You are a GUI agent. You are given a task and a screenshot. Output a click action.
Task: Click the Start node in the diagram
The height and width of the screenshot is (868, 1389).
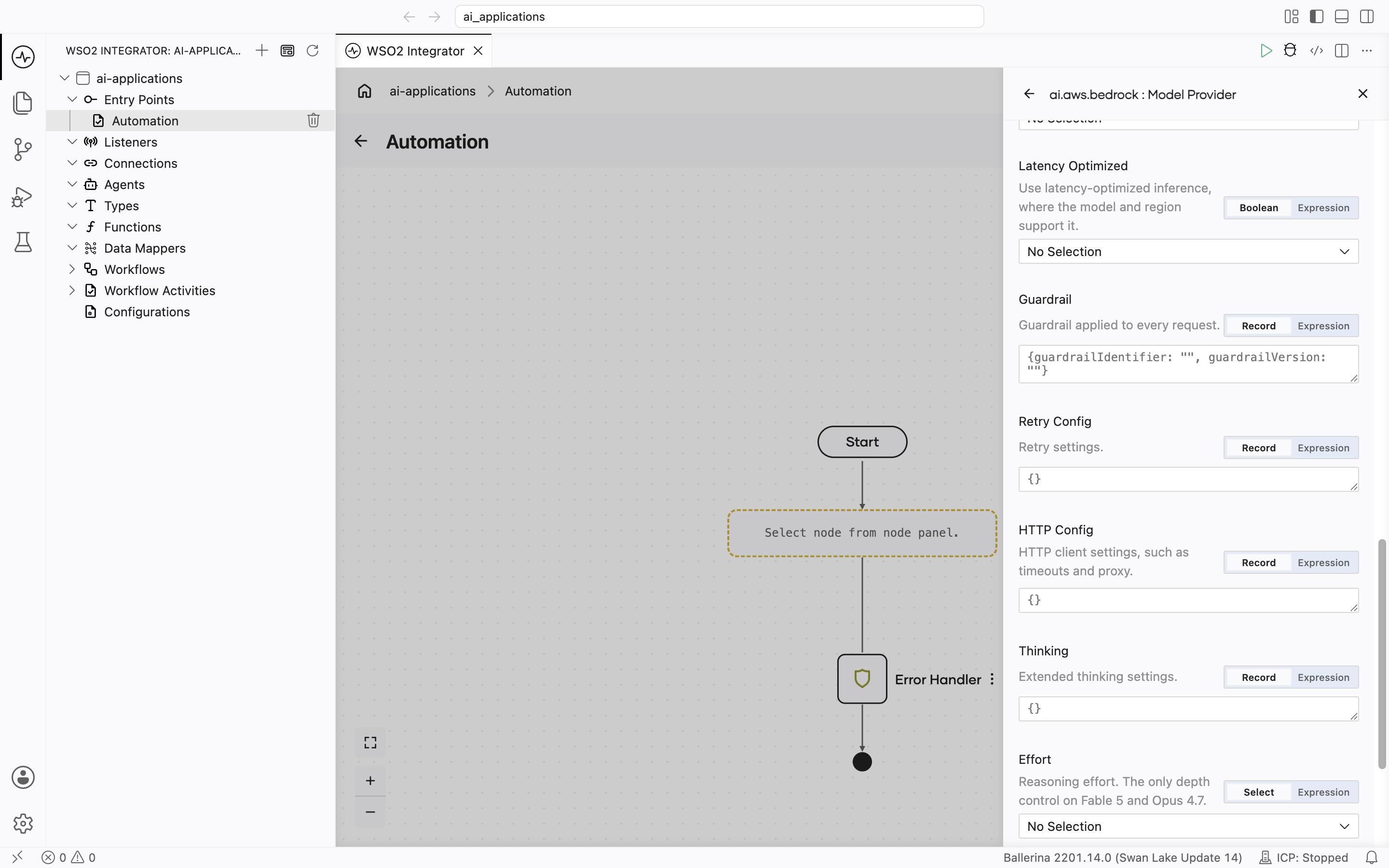pos(862,441)
